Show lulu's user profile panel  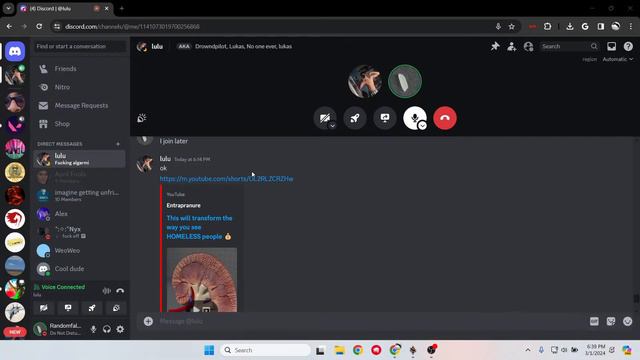[x=529, y=47]
